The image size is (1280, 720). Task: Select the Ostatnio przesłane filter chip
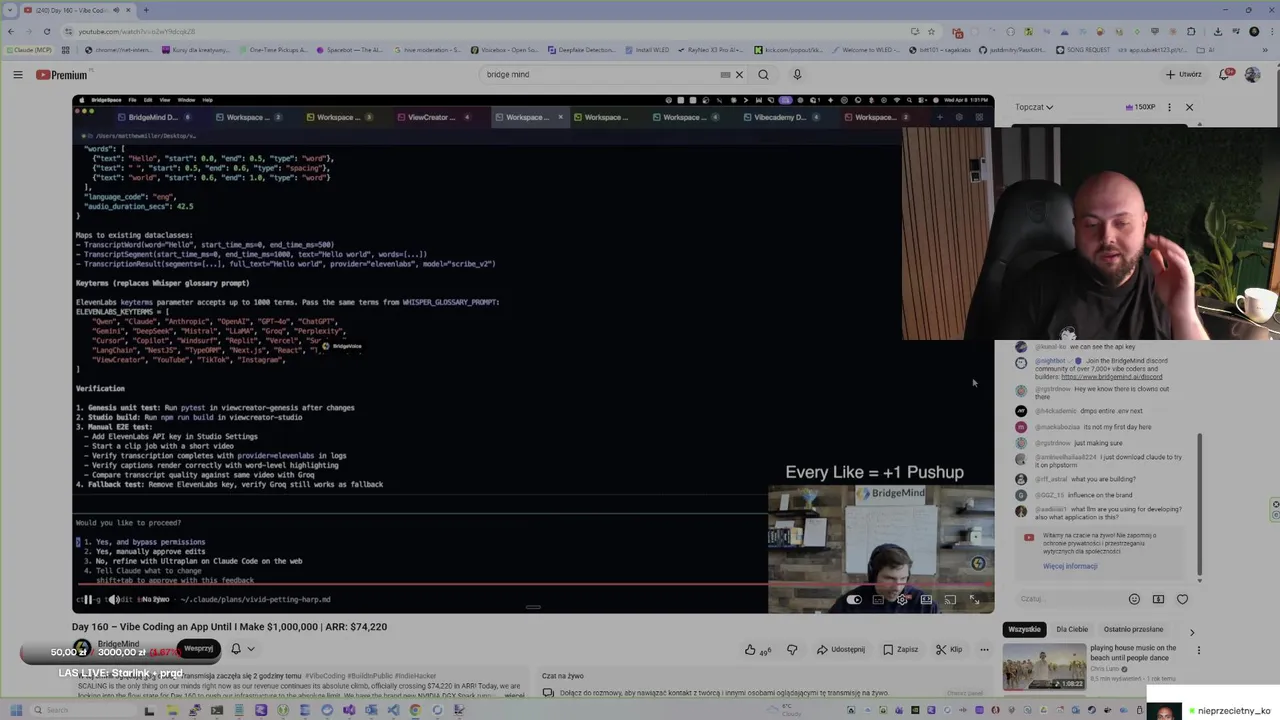pos(1133,629)
